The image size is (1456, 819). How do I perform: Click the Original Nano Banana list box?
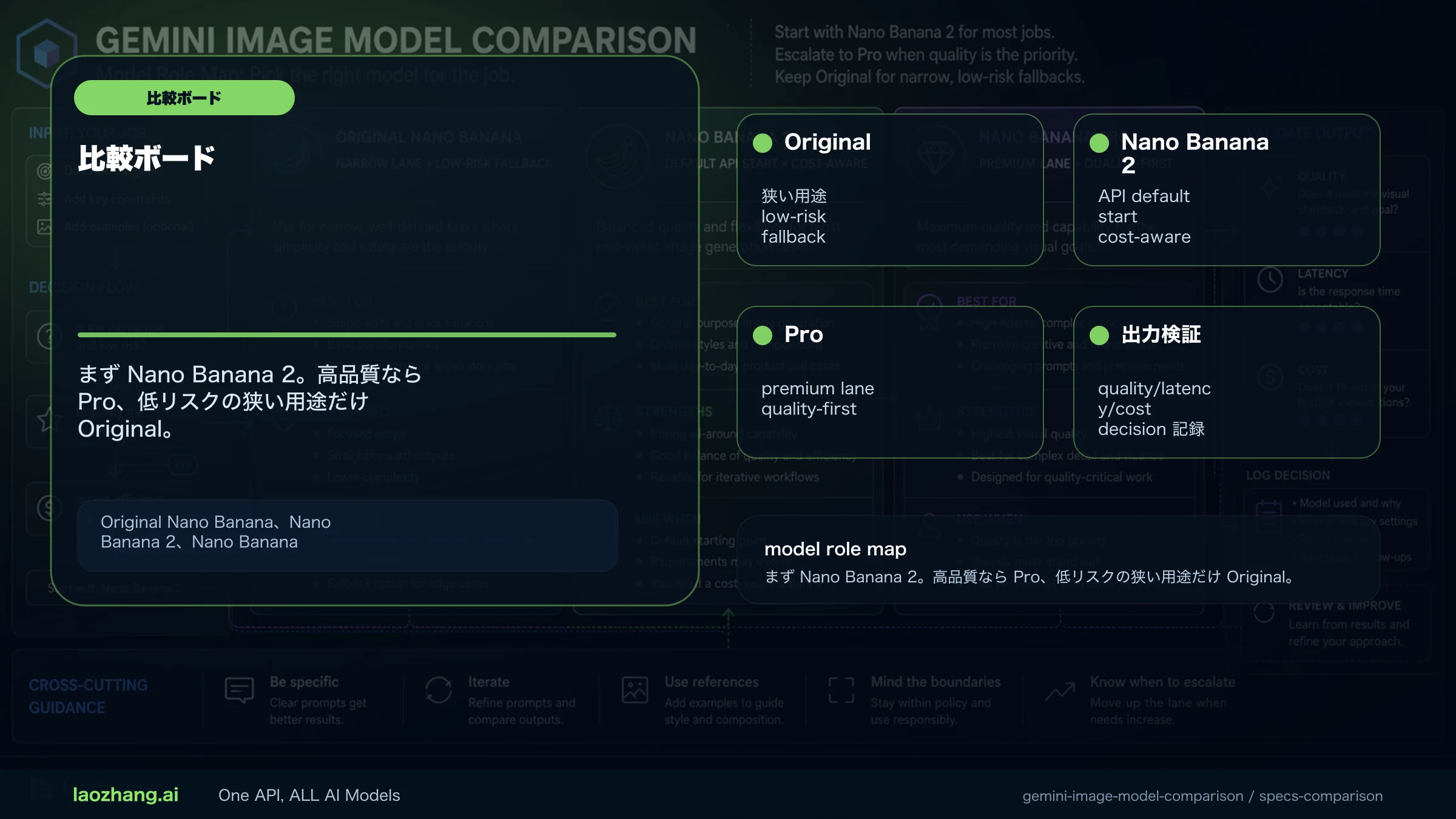point(347,535)
